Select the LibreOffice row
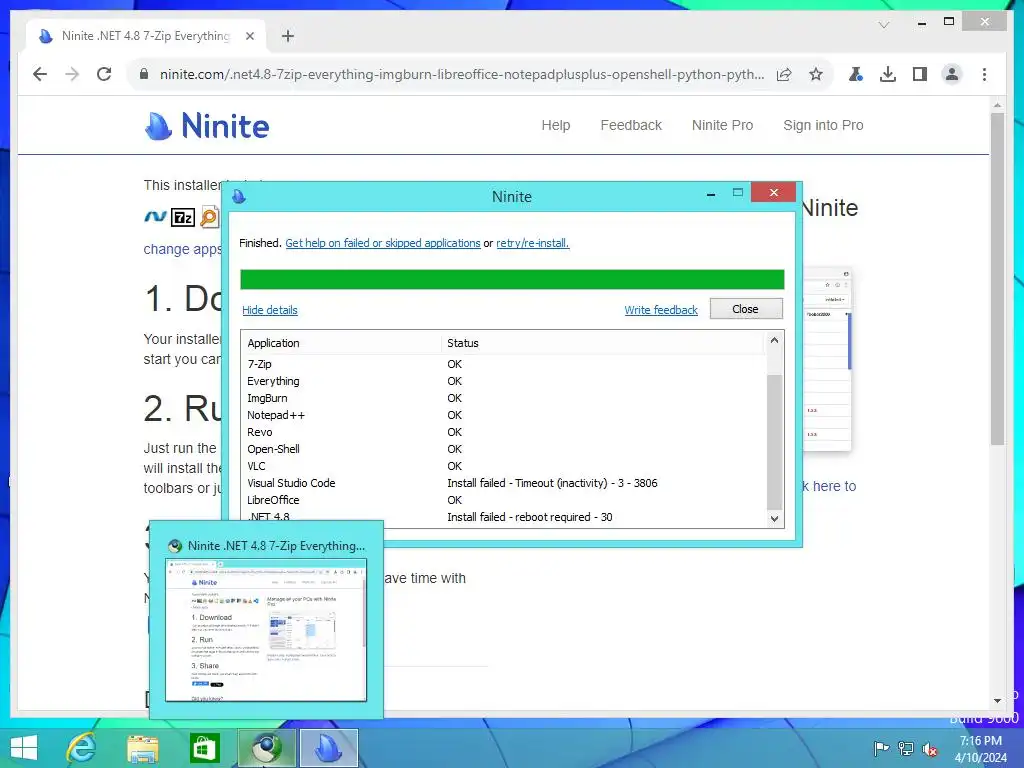The width and height of the screenshot is (1024, 768). [x=504, y=500]
